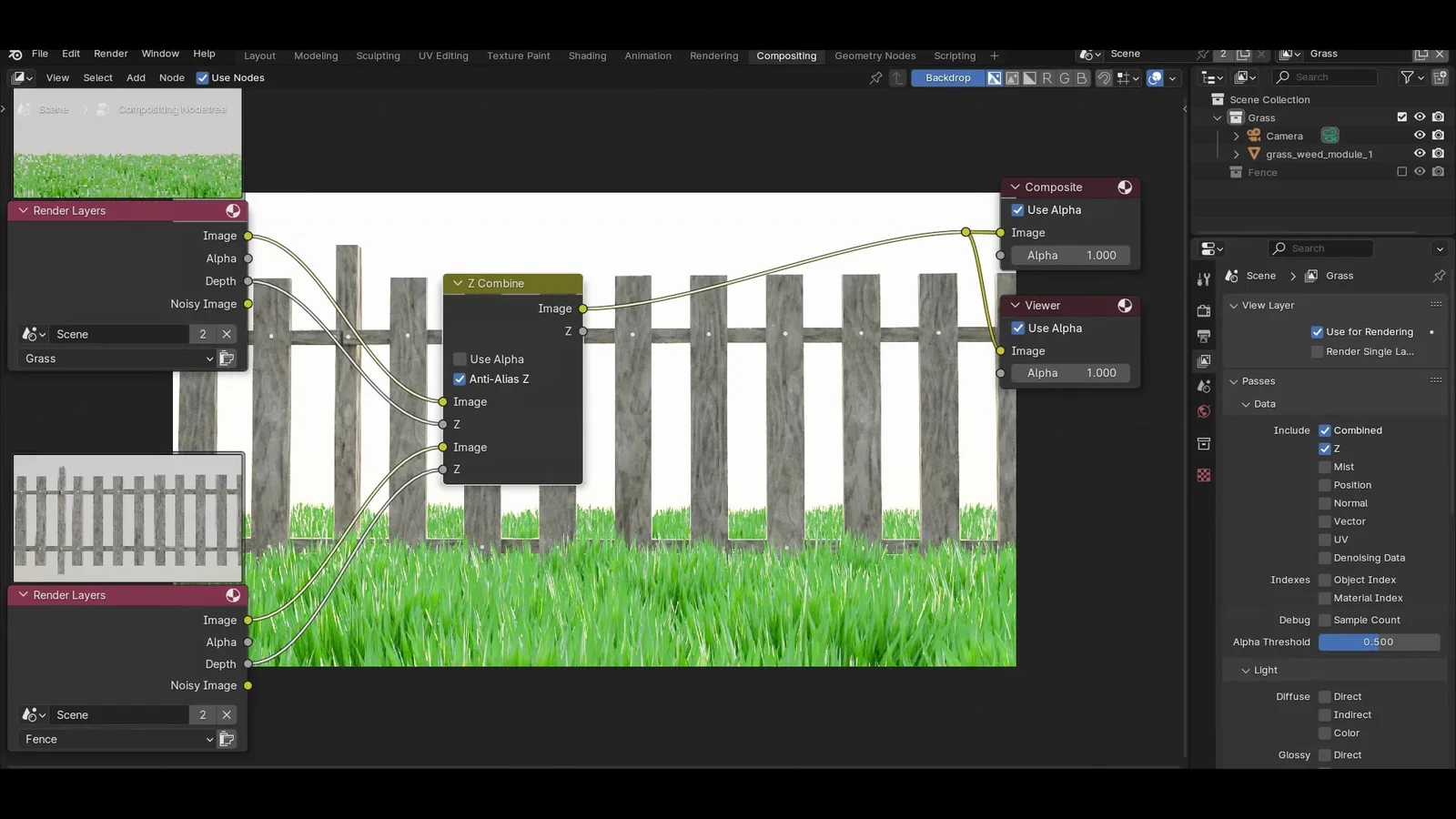The image size is (1456, 819).
Task: Click the new collection icon in outliner
Action: tap(1440, 77)
